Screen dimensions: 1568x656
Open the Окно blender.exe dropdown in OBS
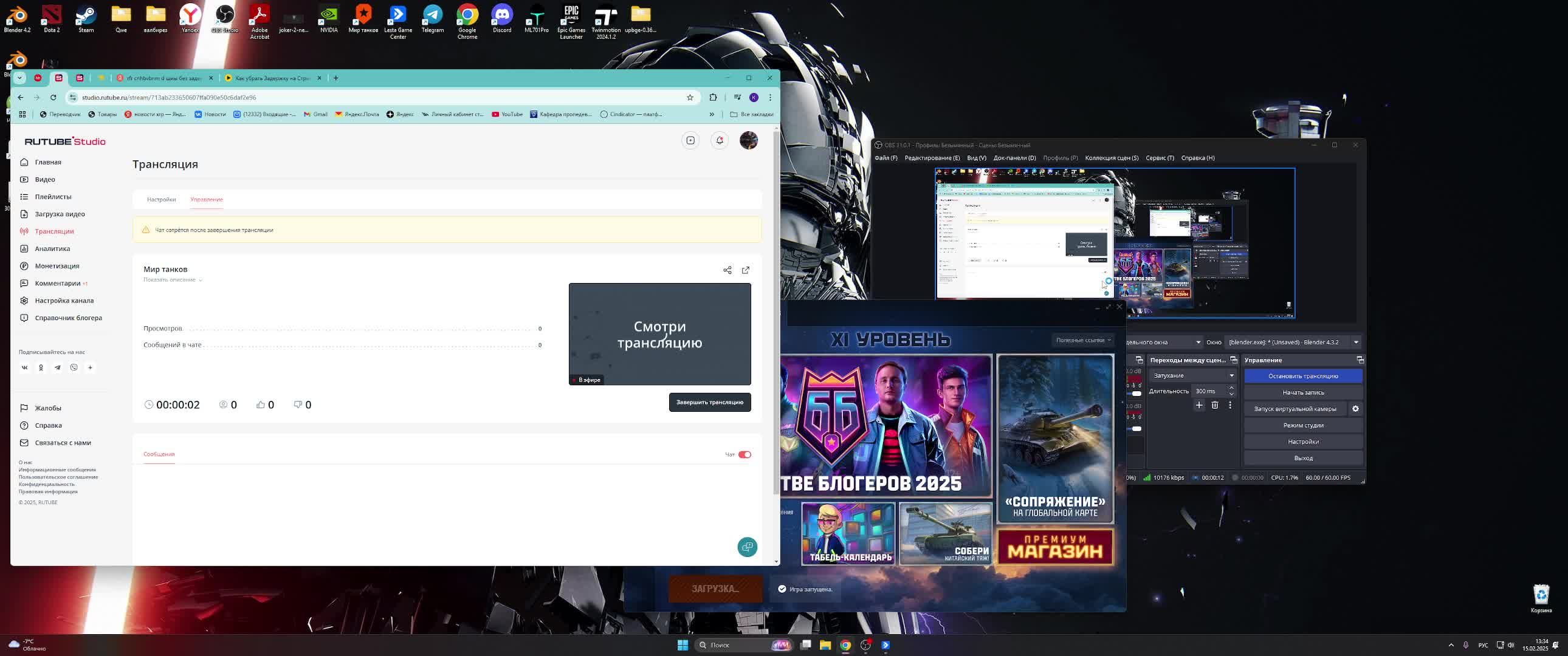pyautogui.click(x=1292, y=342)
